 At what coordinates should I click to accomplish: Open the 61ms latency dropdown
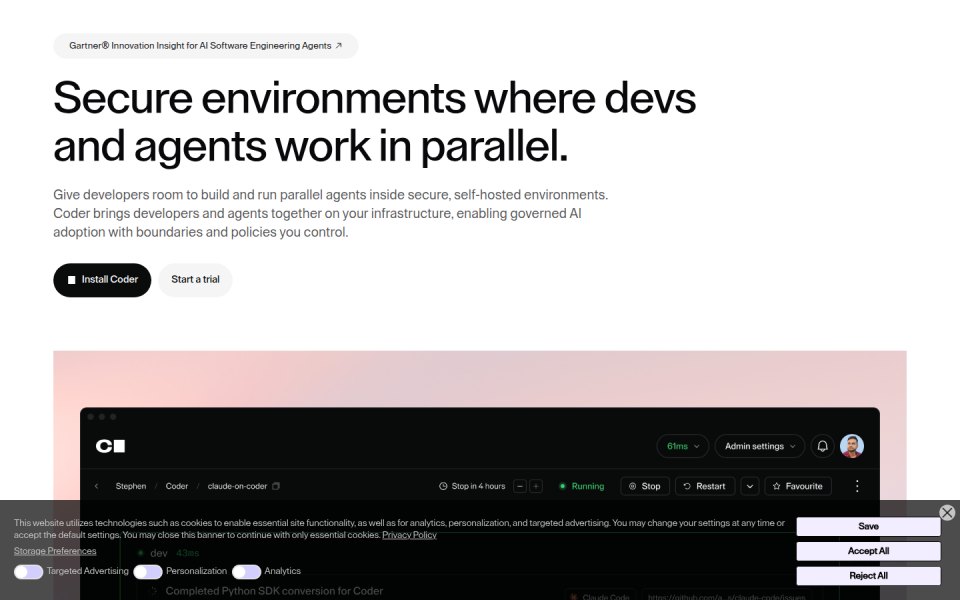pos(683,446)
